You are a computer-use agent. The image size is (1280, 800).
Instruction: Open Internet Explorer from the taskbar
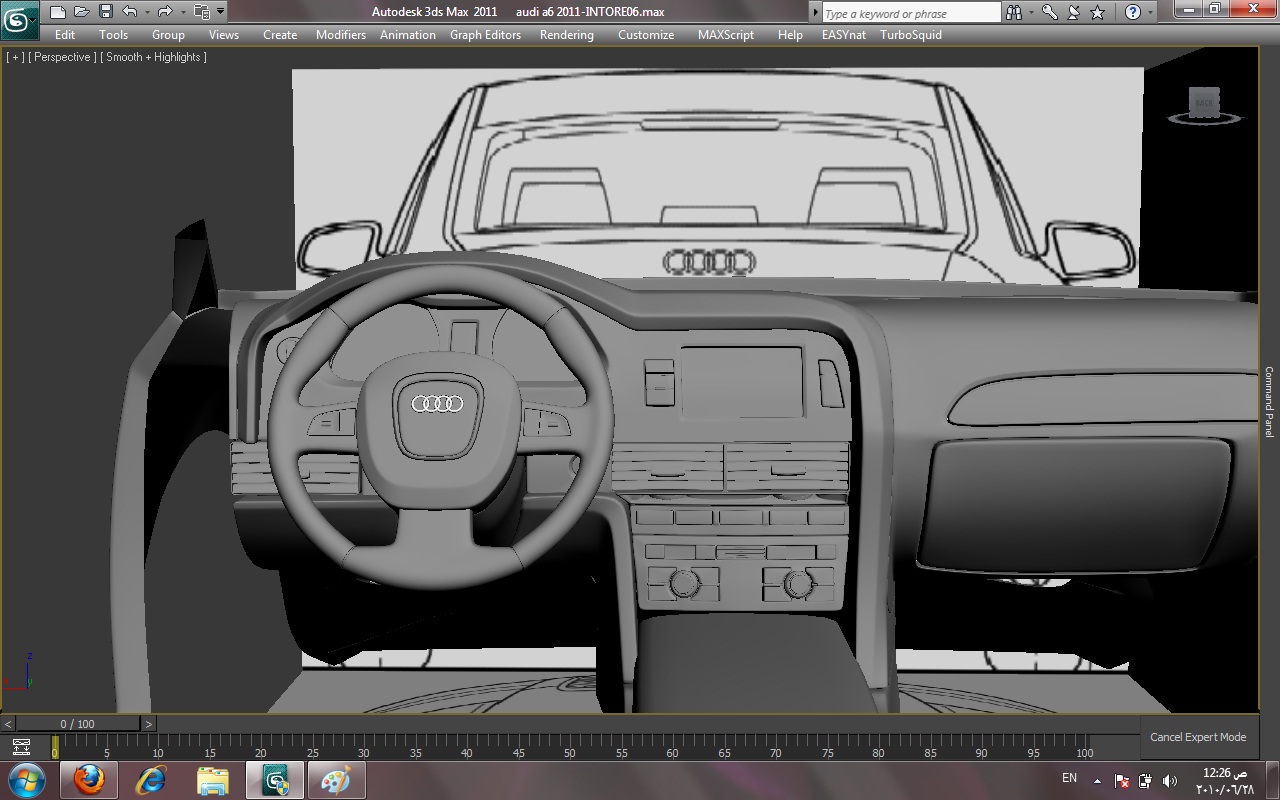(x=151, y=779)
